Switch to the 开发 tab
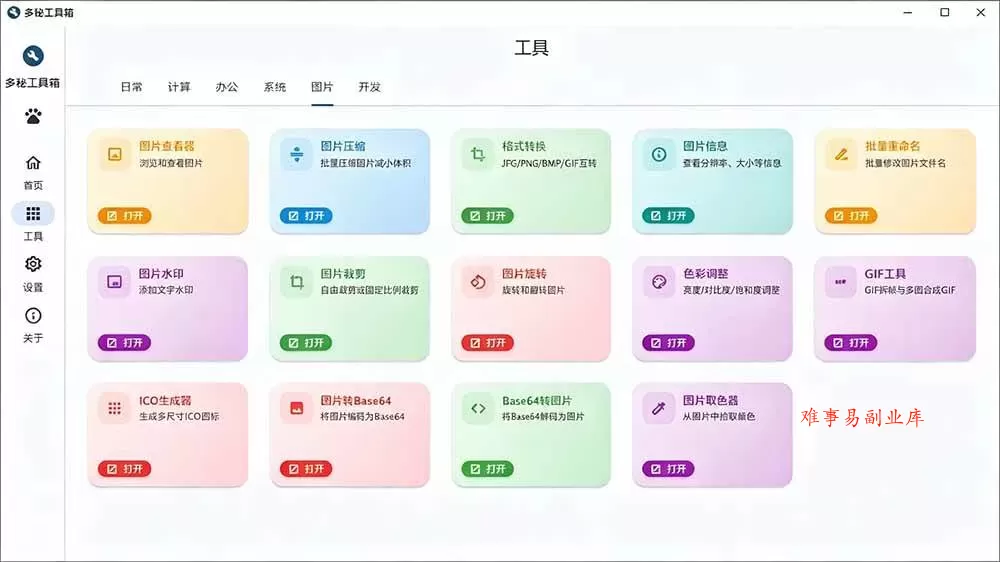This screenshot has height=562, width=1000. [369, 87]
